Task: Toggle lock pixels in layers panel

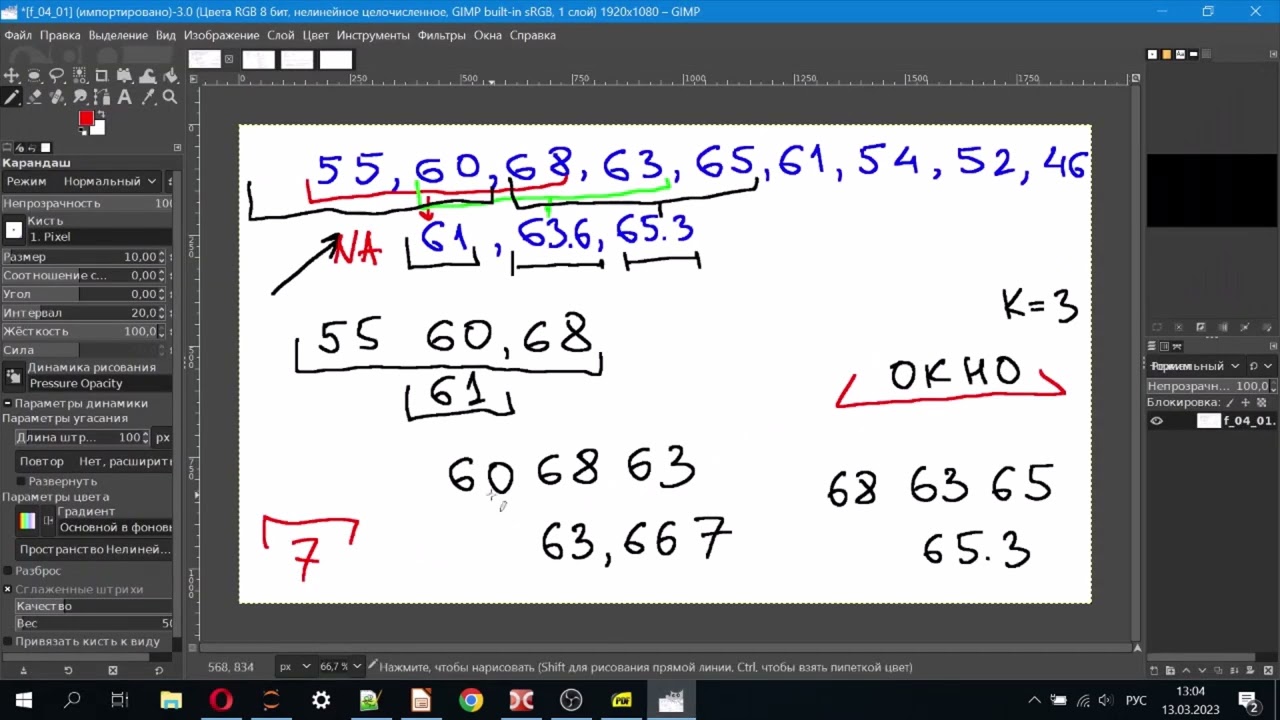Action: tap(1229, 403)
